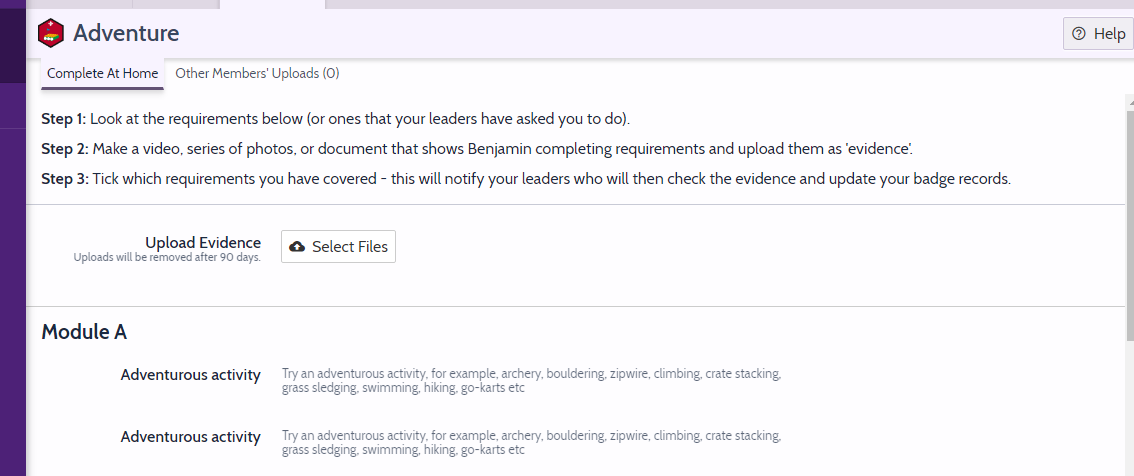Click the Module A heading
Screen dimensions: 1134x476
coord(84,332)
